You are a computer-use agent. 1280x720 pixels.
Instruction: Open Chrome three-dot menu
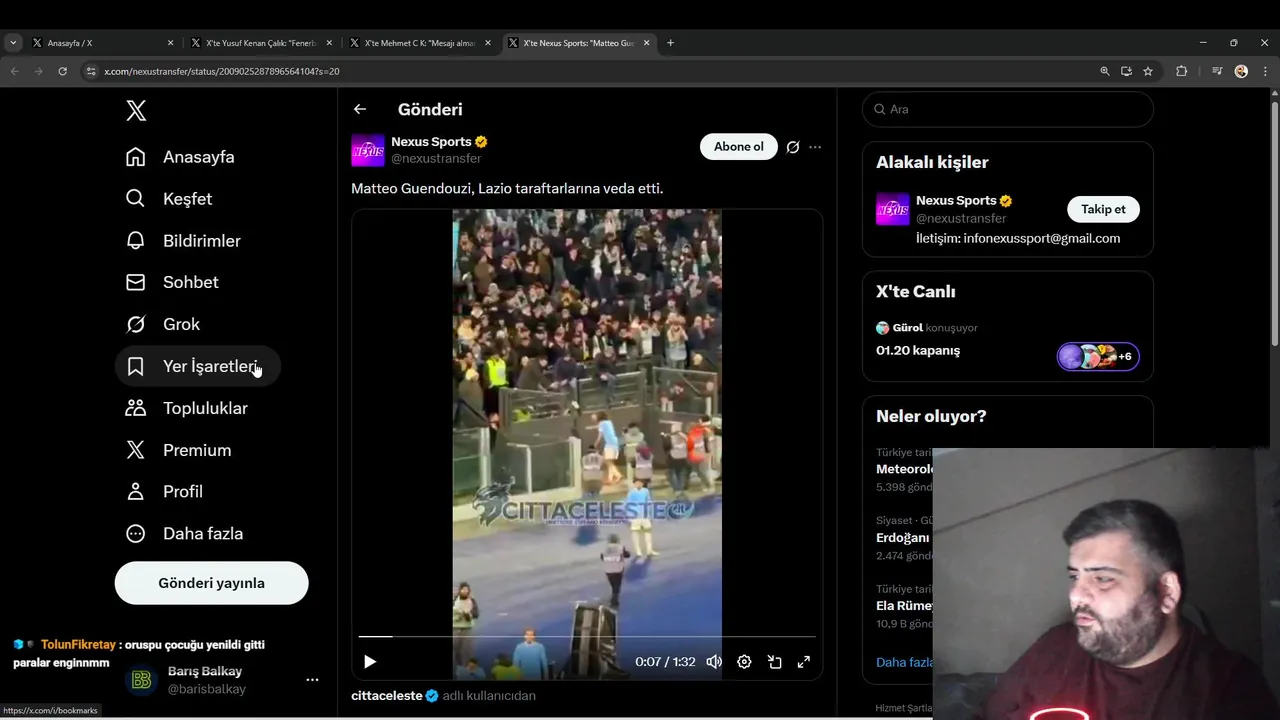pyautogui.click(x=1266, y=71)
